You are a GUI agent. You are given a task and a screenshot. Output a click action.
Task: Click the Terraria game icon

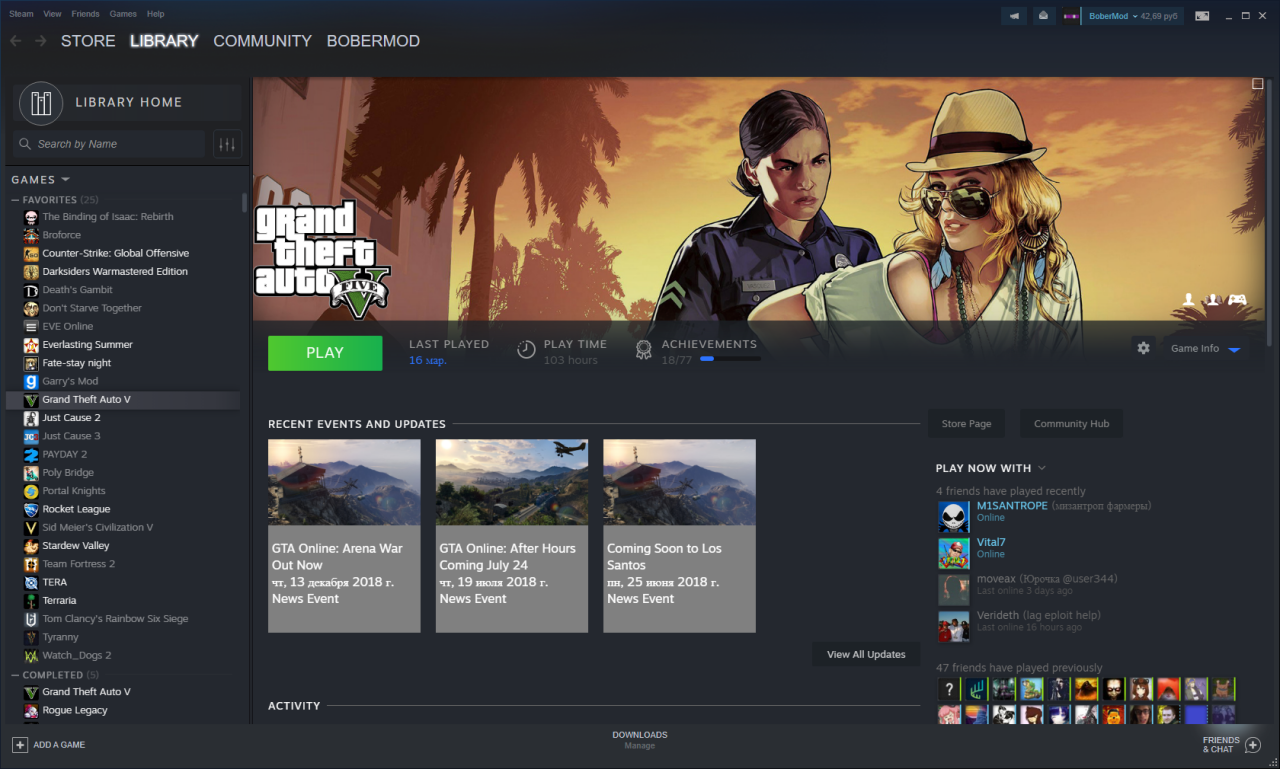pyautogui.click(x=32, y=600)
